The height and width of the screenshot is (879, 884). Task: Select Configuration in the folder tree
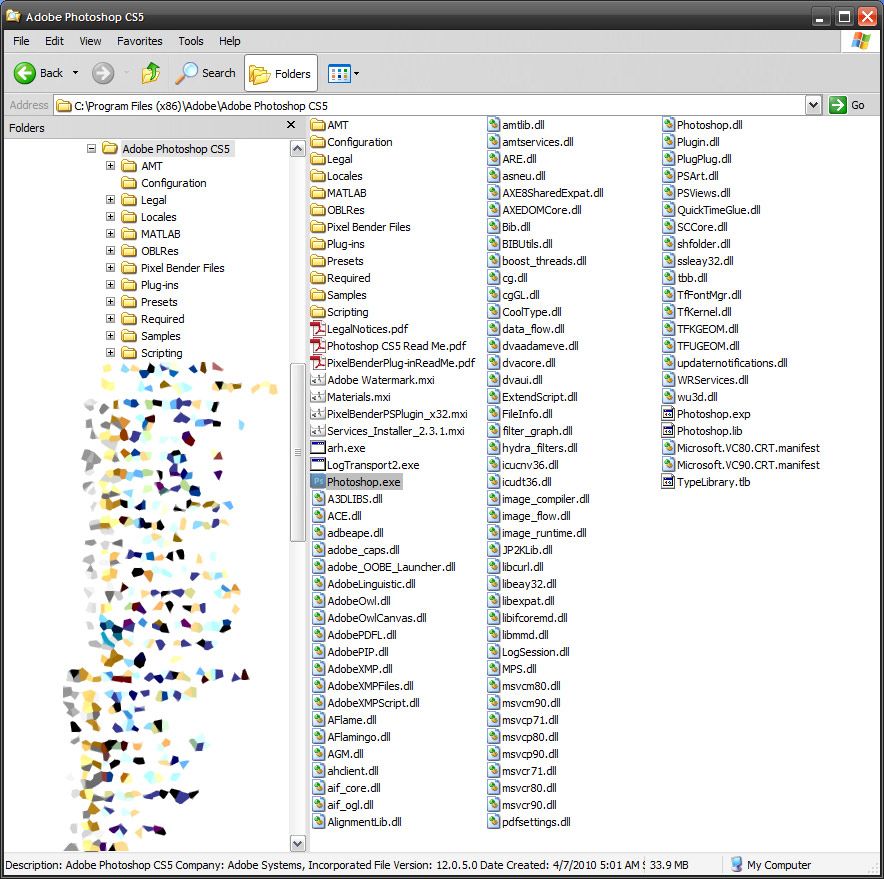click(173, 183)
